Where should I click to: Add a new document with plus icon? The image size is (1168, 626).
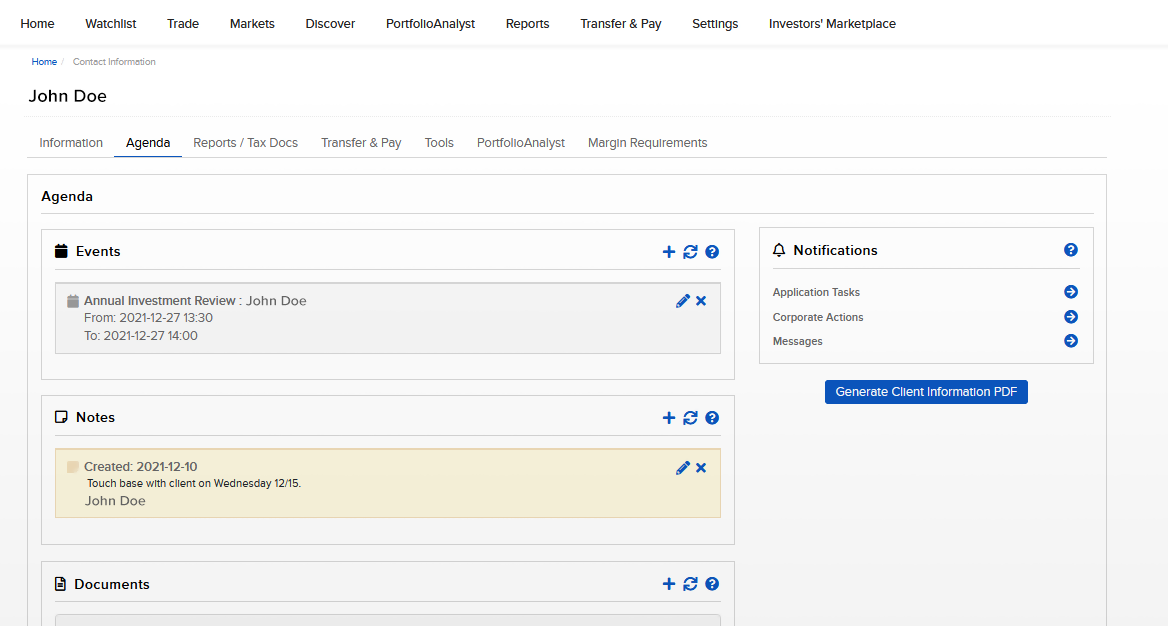click(x=669, y=584)
